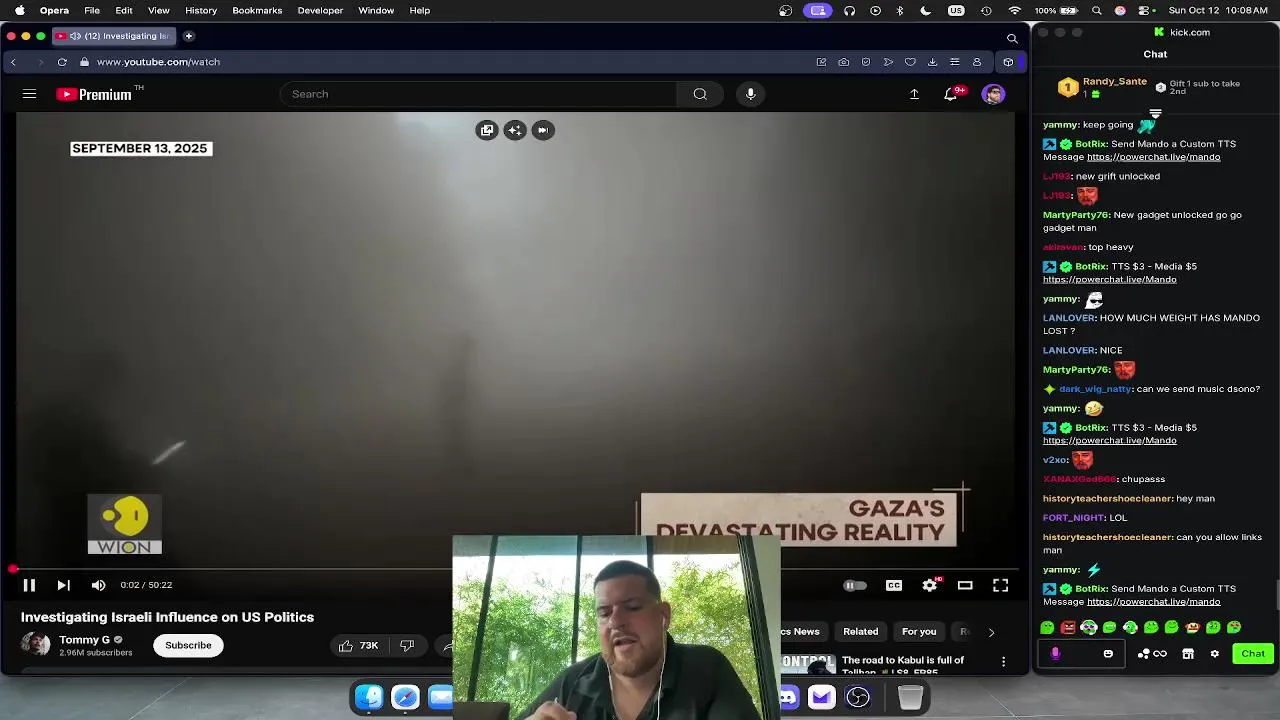The height and width of the screenshot is (720, 1280).
Task: Click the YouTube search magnifier button
Action: (700, 94)
